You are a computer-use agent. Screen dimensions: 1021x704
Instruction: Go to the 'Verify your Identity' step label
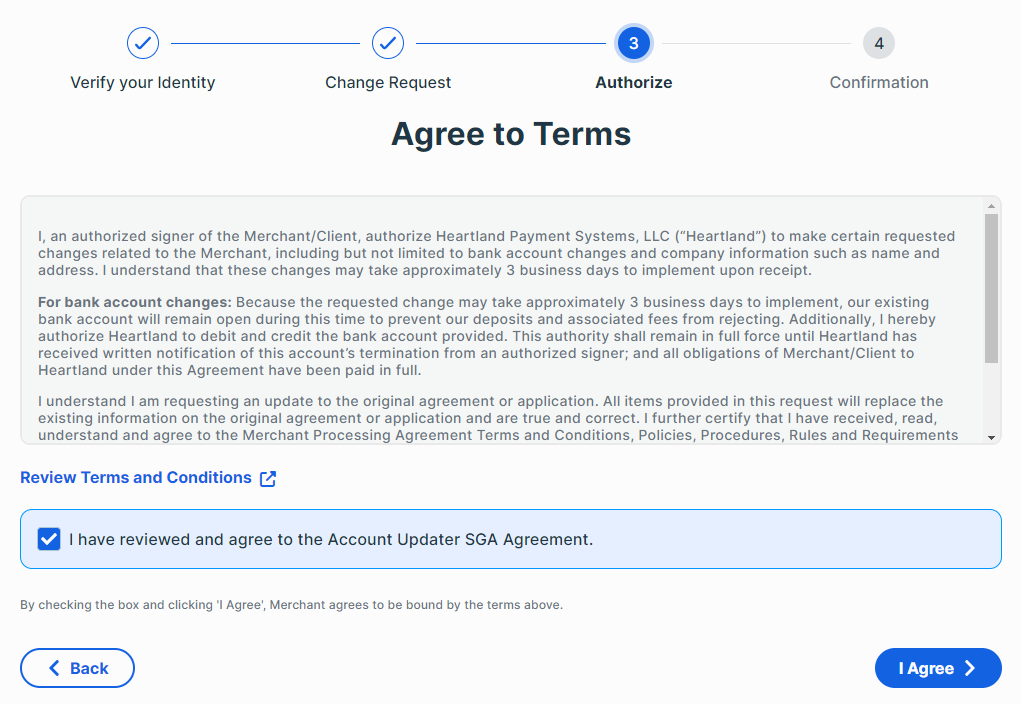tap(143, 83)
